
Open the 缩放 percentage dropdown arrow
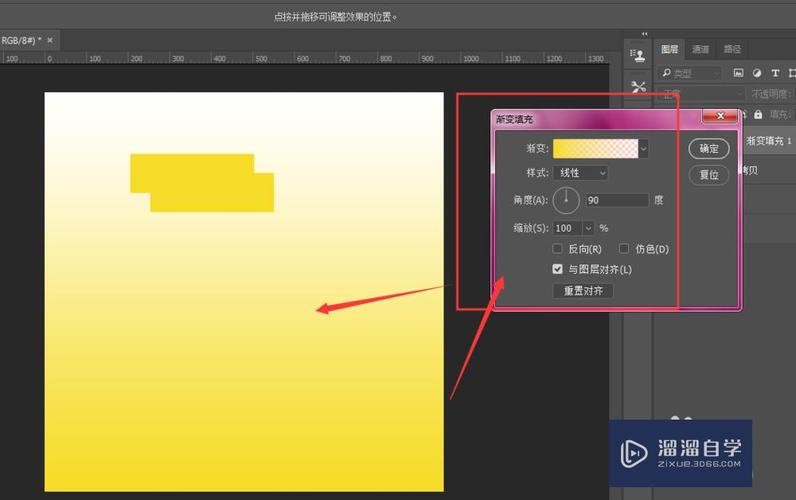tap(588, 228)
